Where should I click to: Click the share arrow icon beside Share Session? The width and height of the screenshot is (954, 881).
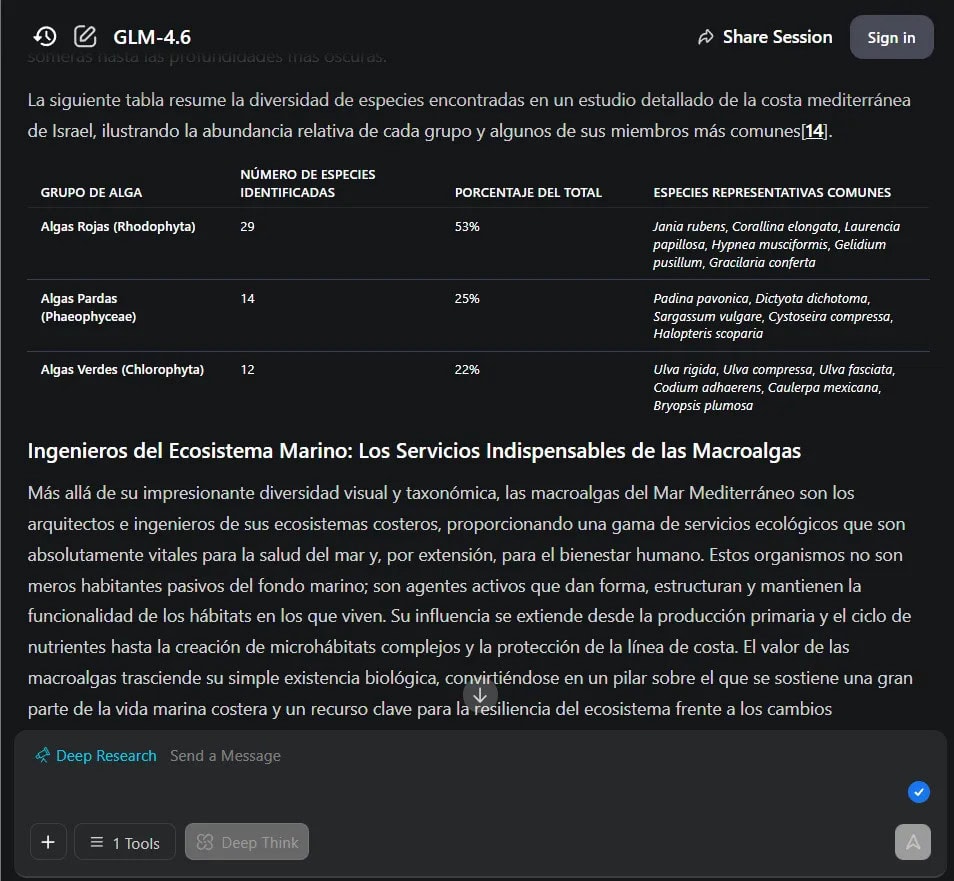pos(707,36)
